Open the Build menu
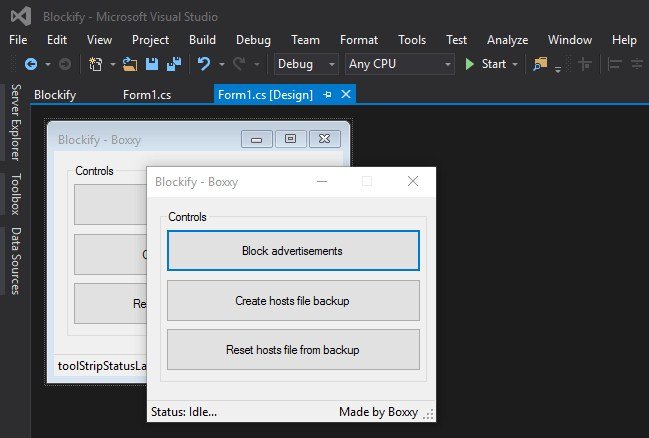This screenshot has width=649, height=438. pos(202,40)
